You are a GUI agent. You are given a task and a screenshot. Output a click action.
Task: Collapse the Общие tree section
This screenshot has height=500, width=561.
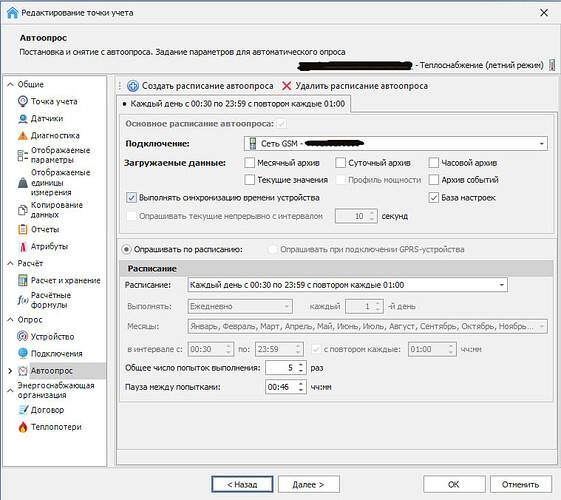click(x=10, y=84)
